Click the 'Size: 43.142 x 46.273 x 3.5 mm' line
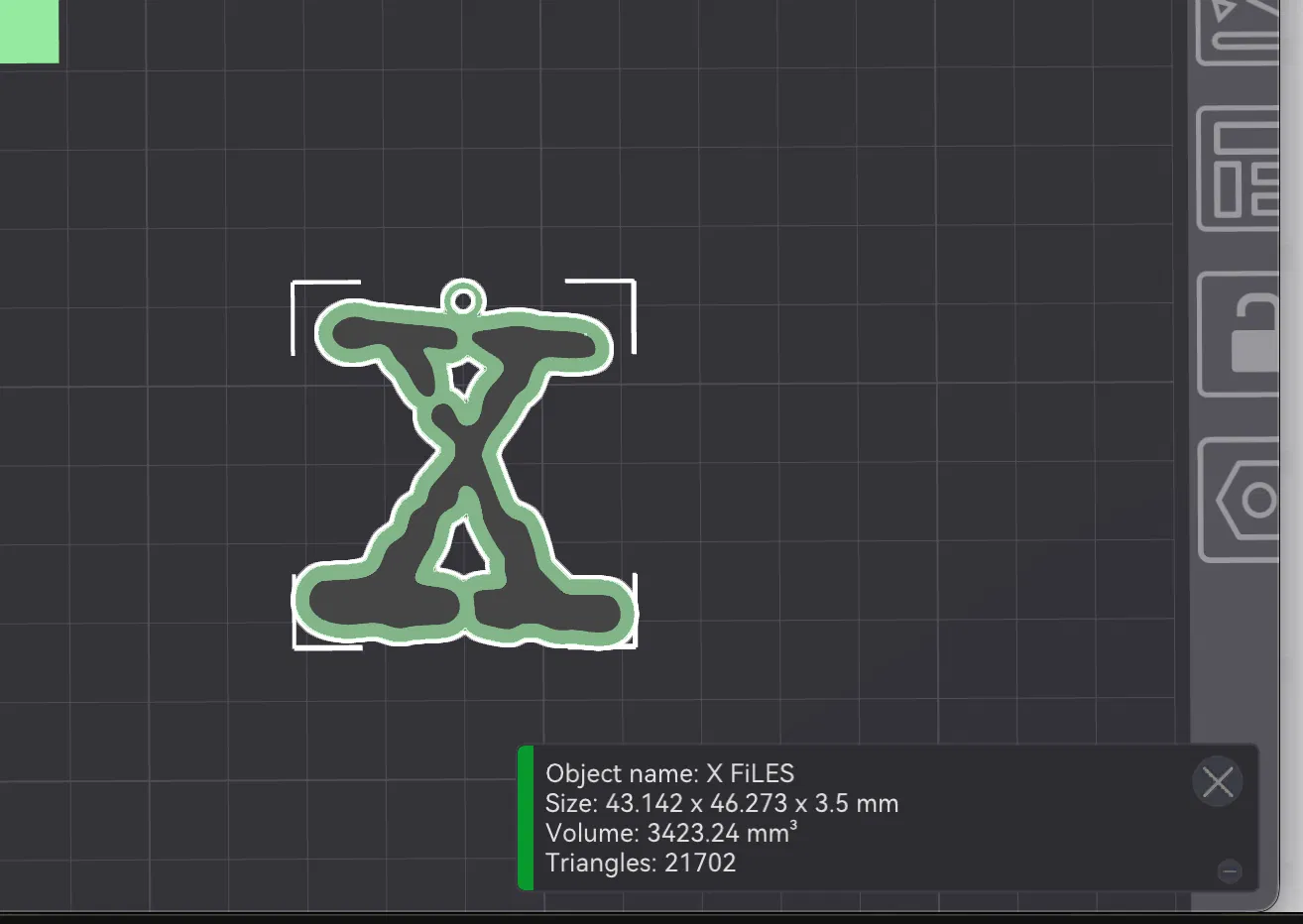Image resolution: width=1303 pixels, height=924 pixels. point(722,803)
